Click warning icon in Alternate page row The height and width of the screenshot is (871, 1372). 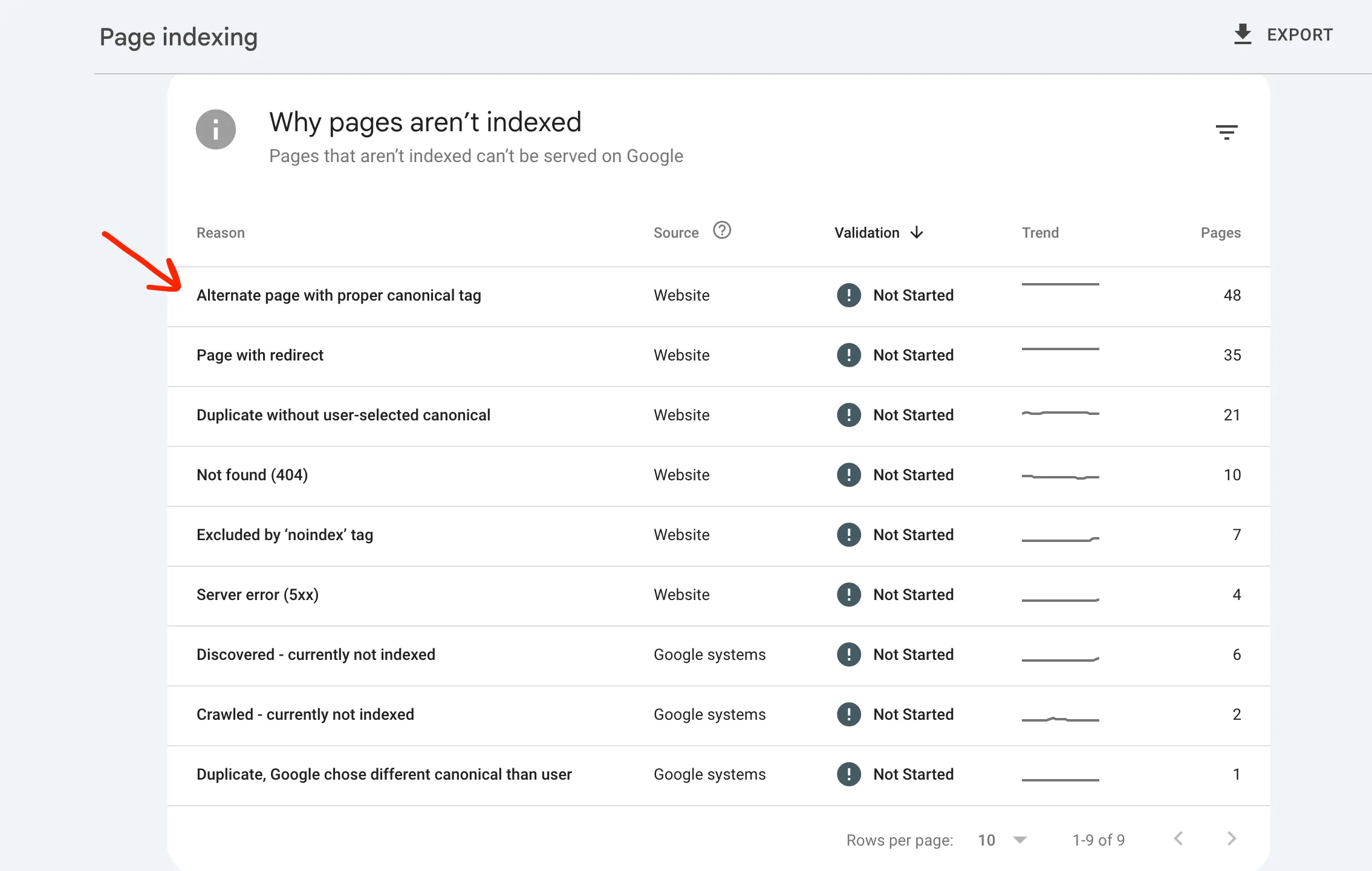849,295
